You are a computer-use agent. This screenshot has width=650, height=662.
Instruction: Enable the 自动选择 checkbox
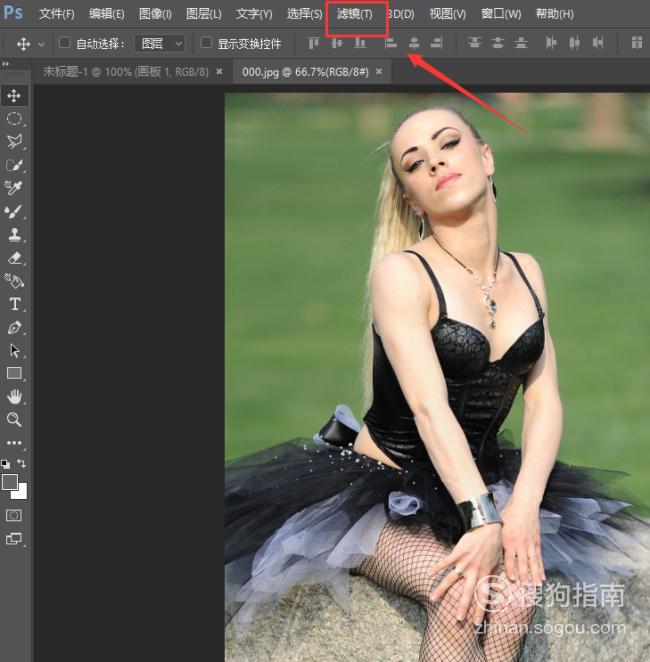pos(65,43)
